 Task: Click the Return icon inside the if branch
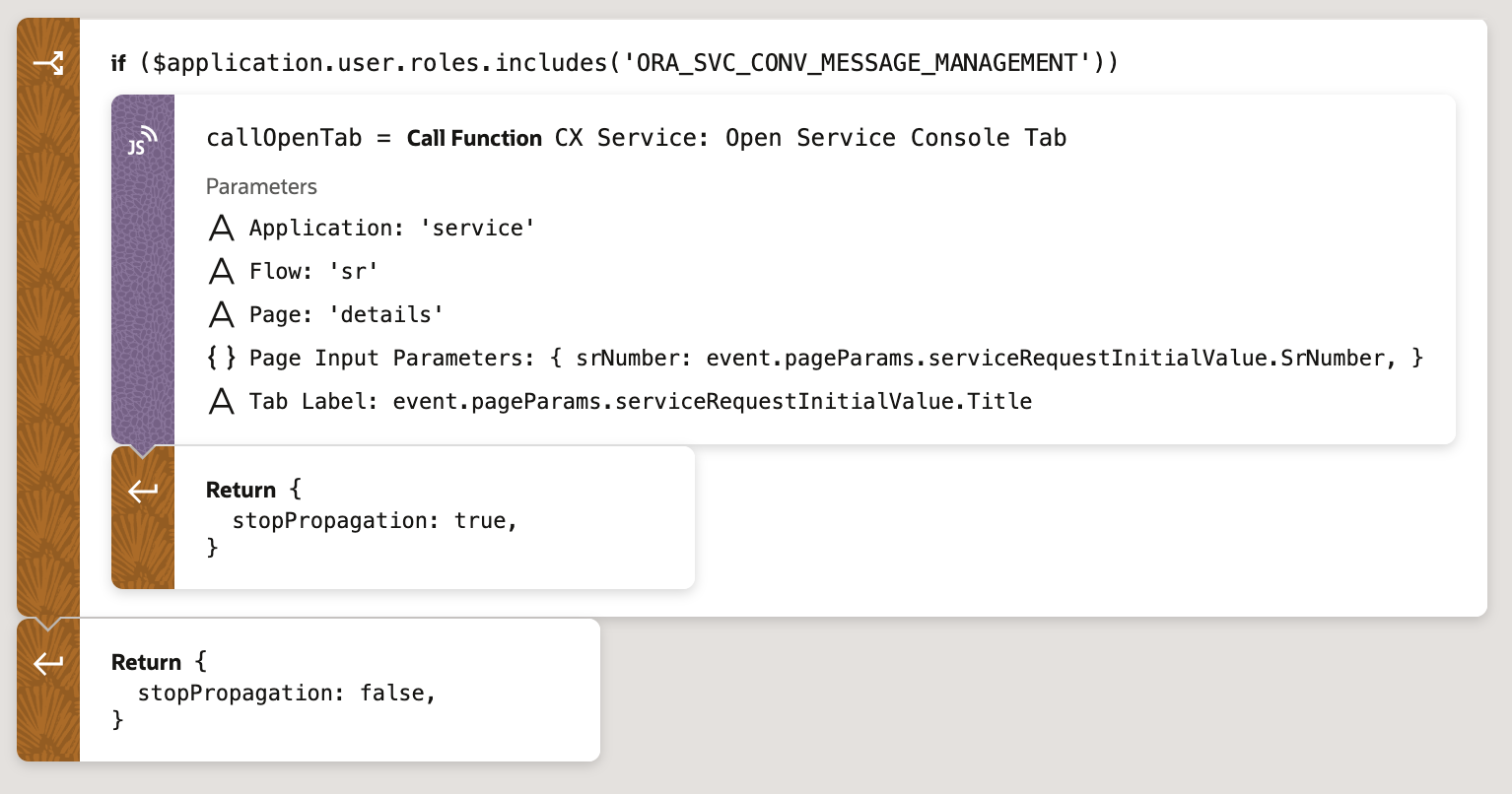[x=143, y=490]
